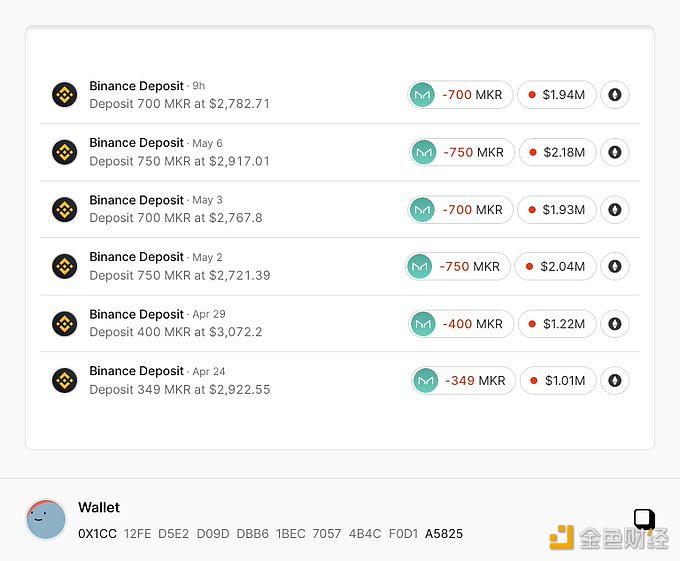Screen dimensions: 680x561
Task: Open the $1.22M value pill
Action: [x=557, y=324]
